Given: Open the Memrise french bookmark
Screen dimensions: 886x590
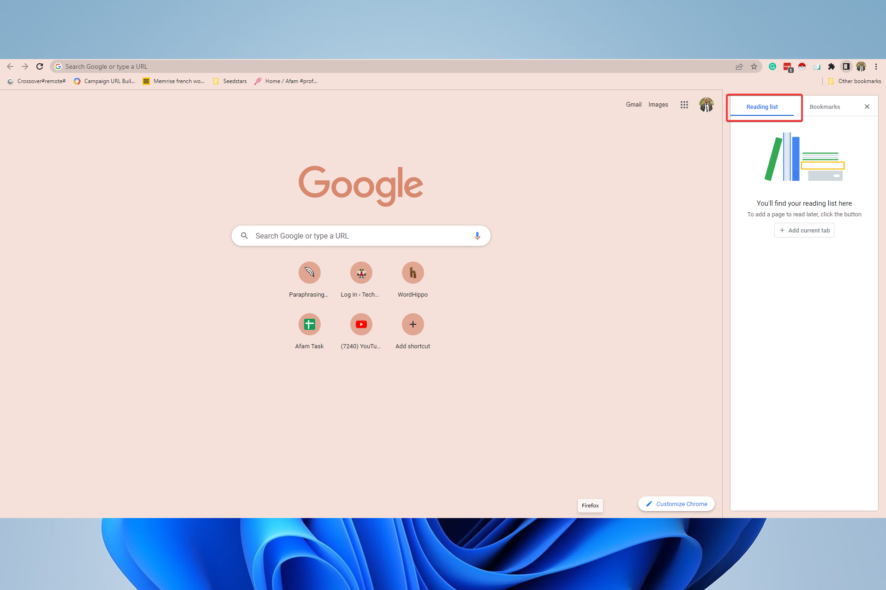Looking at the screenshot, I should click(x=173, y=81).
